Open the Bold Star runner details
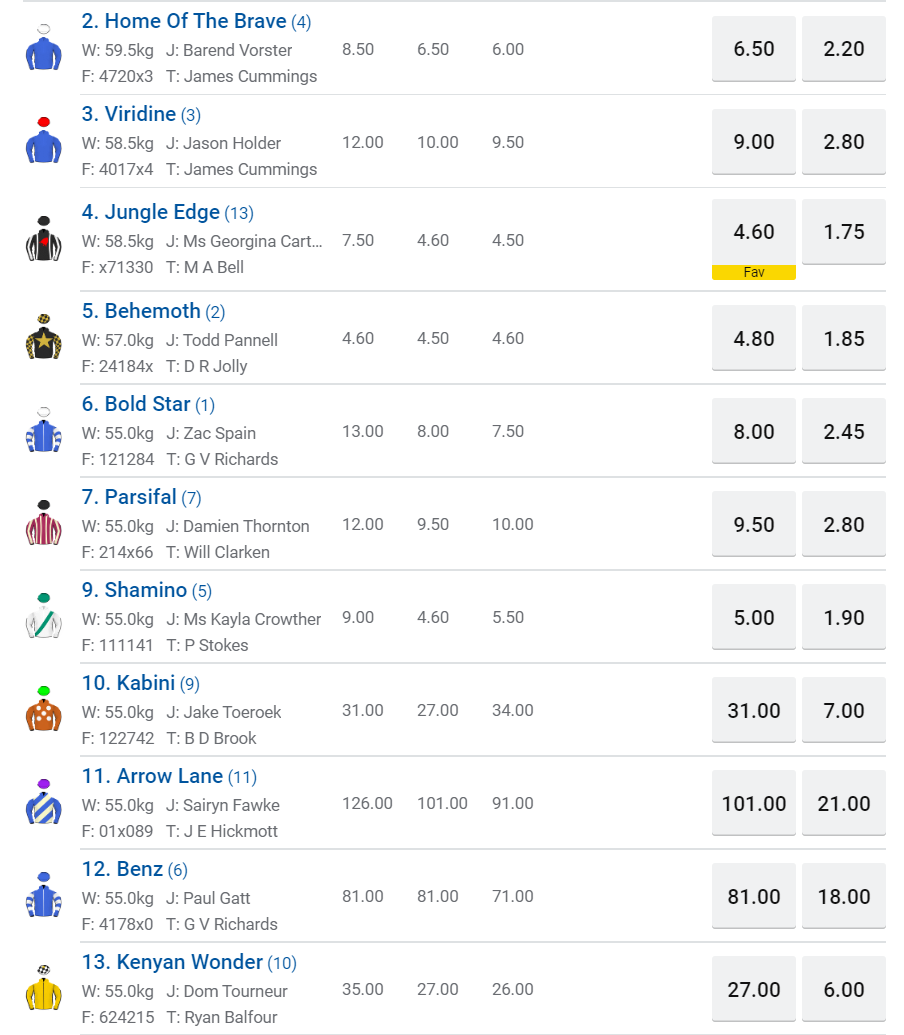This screenshot has height=1035, width=904. click(136, 404)
